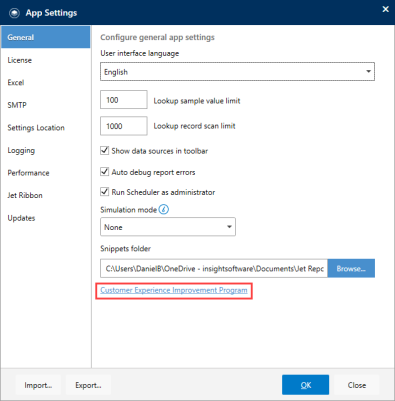Click the Snippets folder path field

214,268
